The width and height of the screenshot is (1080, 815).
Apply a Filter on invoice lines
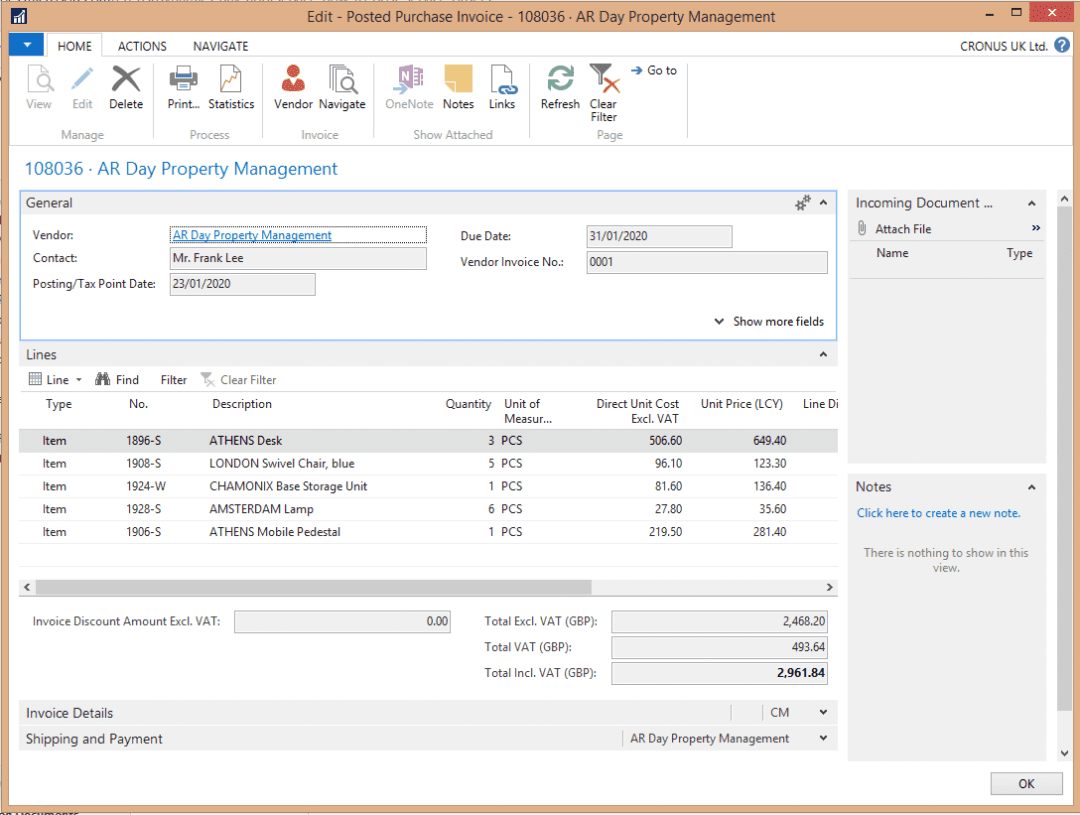tap(172, 379)
